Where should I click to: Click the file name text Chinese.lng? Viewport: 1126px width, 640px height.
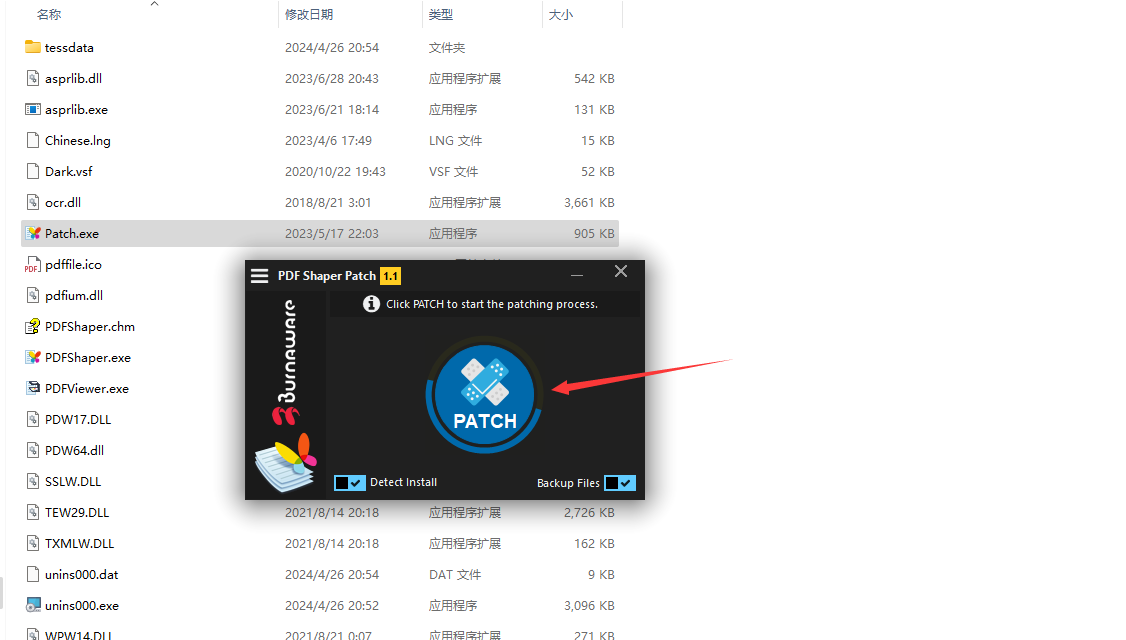coord(78,140)
